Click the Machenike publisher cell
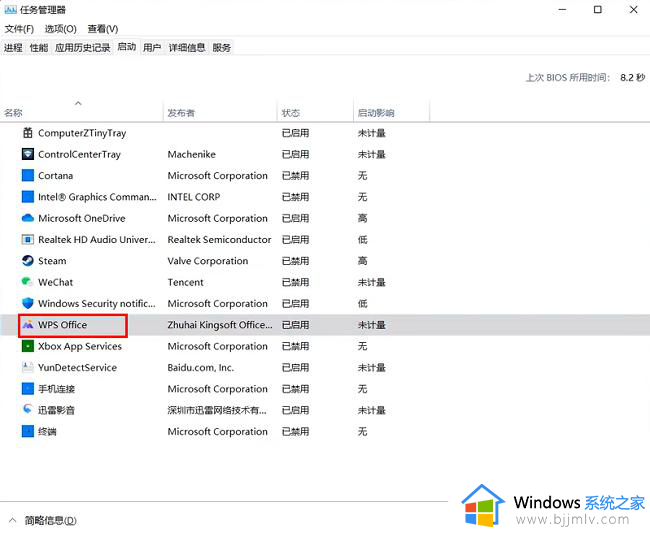 [192, 155]
